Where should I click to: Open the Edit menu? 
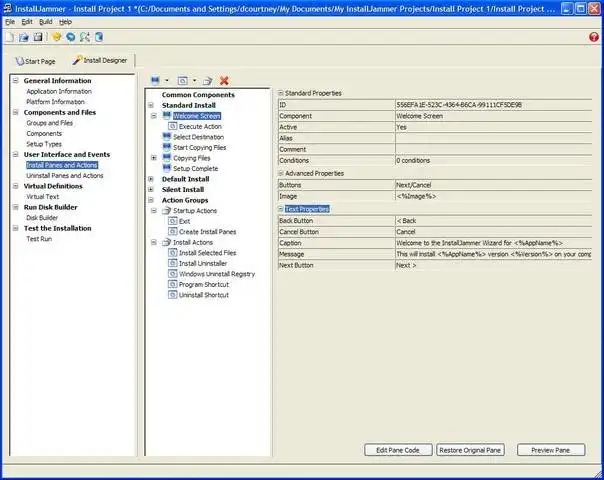[x=27, y=22]
